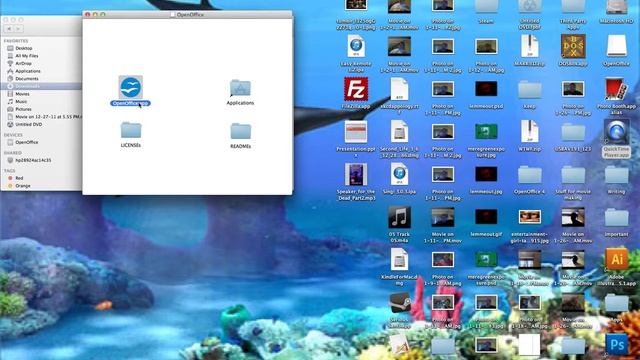
Task: Select the KindleForMac.dmg file
Action: coord(399,260)
